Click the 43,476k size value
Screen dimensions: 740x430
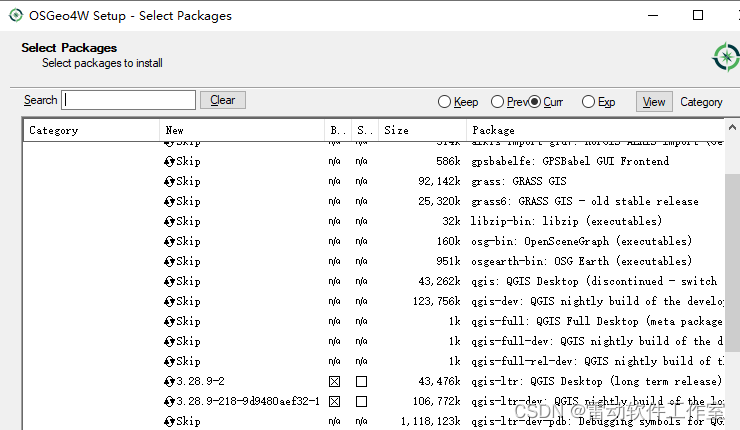tap(439, 381)
